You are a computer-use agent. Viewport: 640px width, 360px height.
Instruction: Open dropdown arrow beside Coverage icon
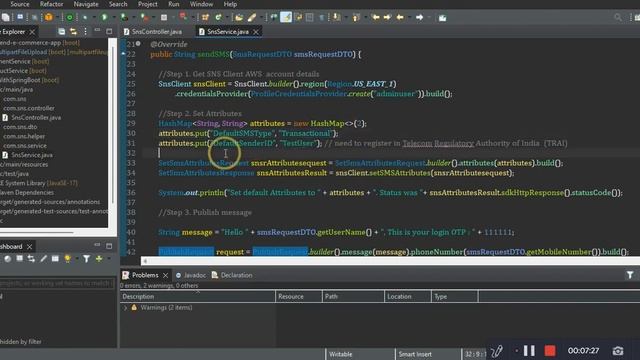tap(133, 18)
